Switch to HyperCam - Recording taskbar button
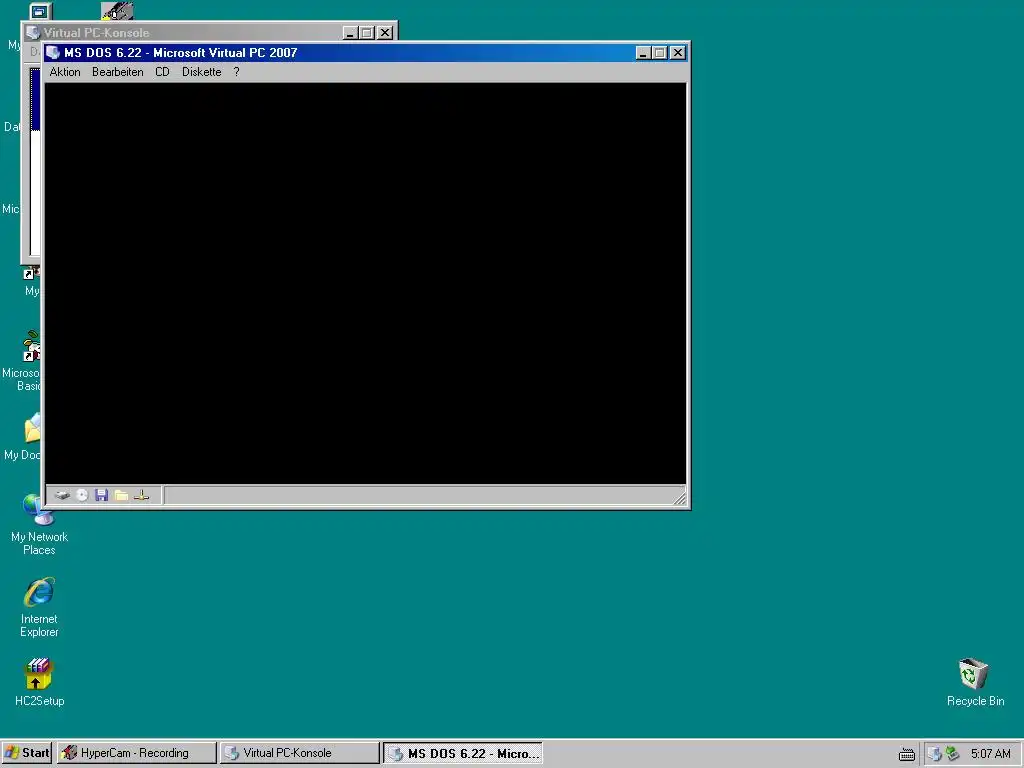Screen dimensions: 1024x768 coord(136,753)
